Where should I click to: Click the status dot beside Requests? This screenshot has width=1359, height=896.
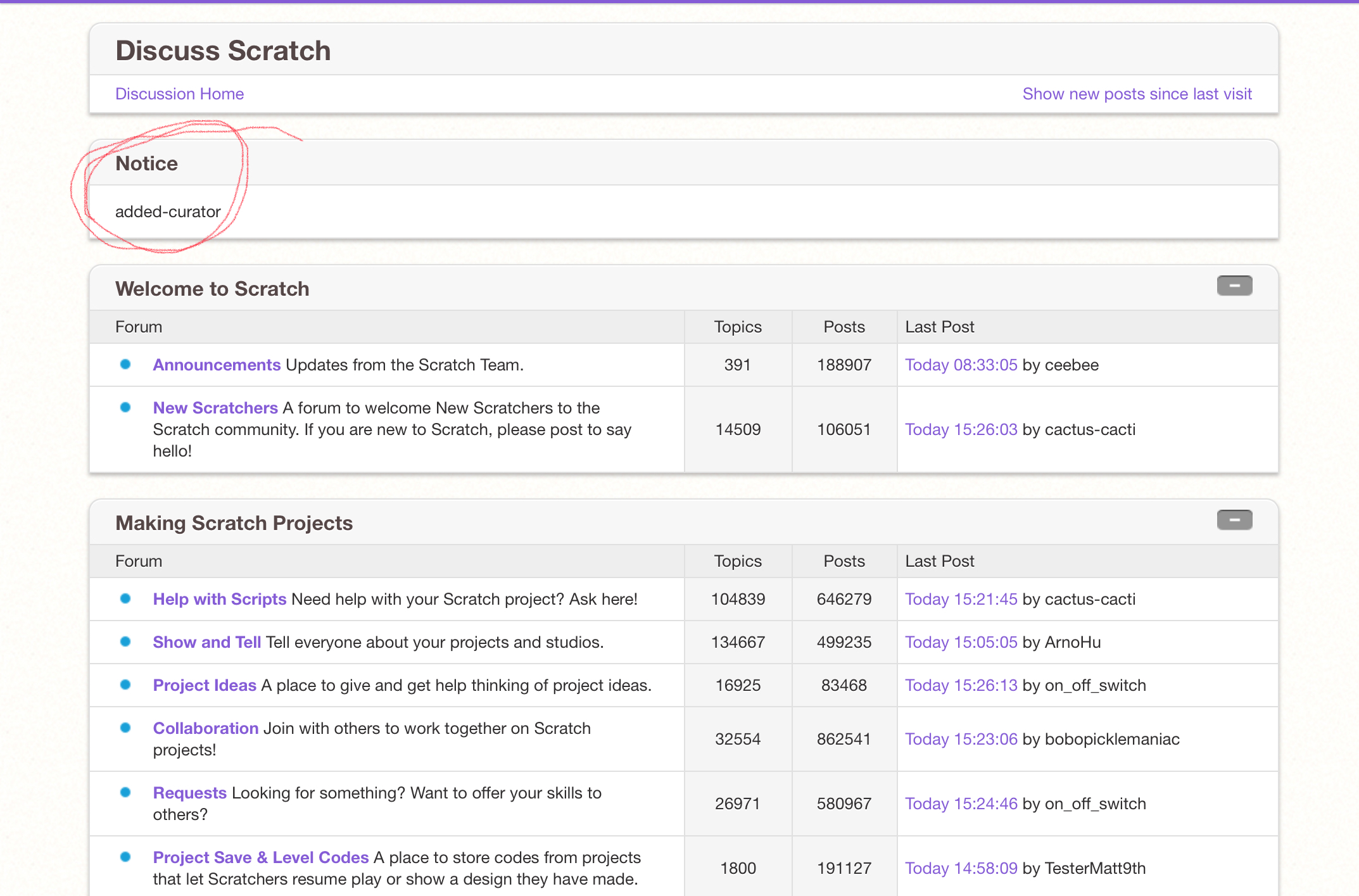(x=125, y=792)
